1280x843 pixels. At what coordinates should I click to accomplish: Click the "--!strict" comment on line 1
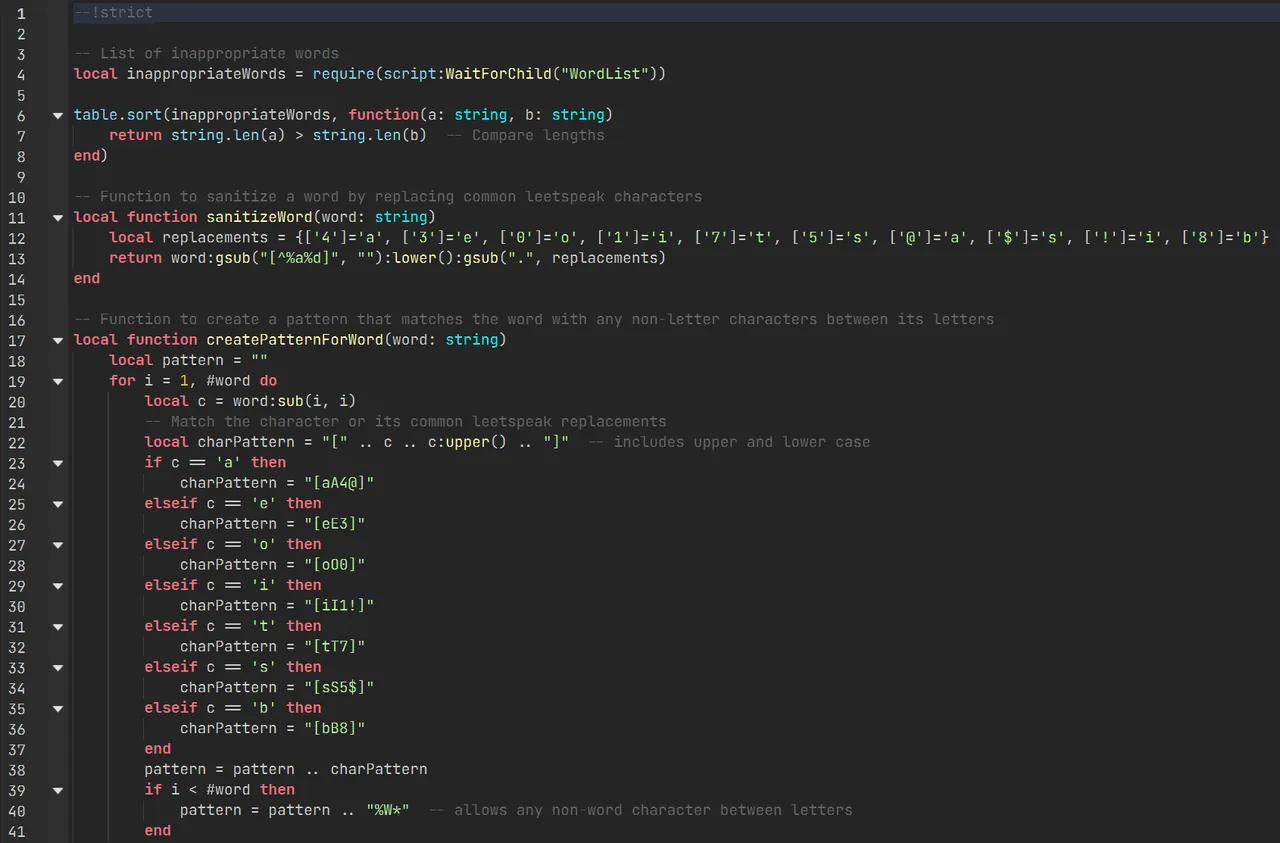pos(114,13)
